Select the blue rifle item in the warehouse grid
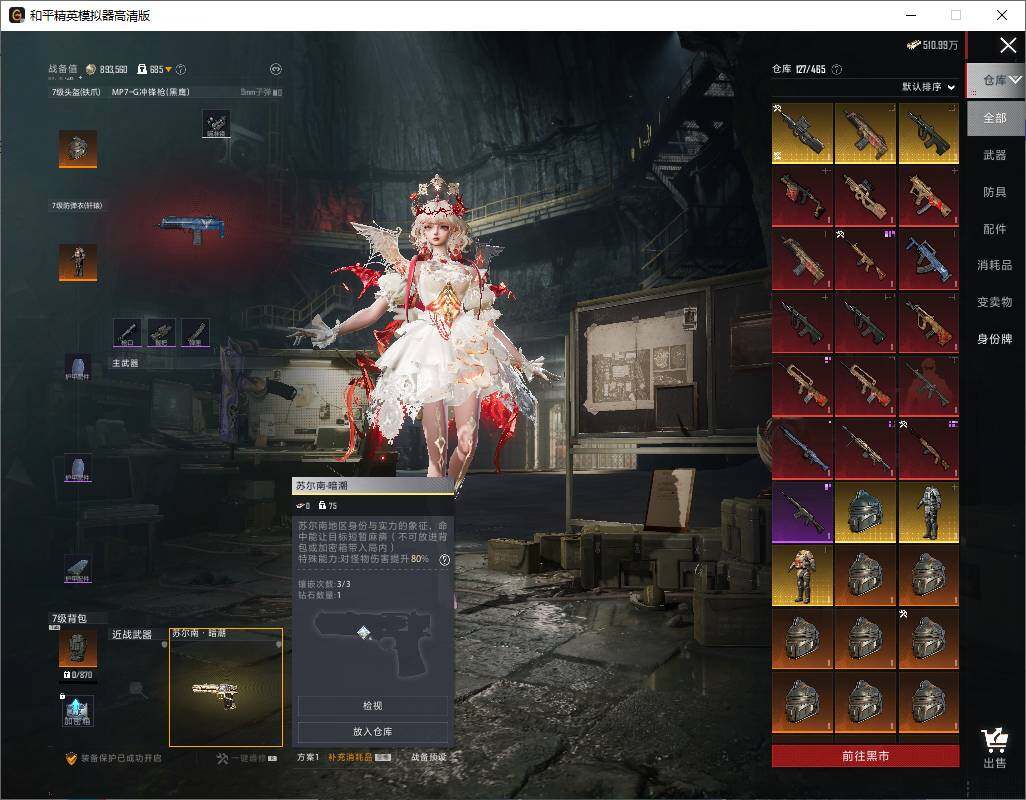Image resolution: width=1026 pixels, height=800 pixels. 929,260
